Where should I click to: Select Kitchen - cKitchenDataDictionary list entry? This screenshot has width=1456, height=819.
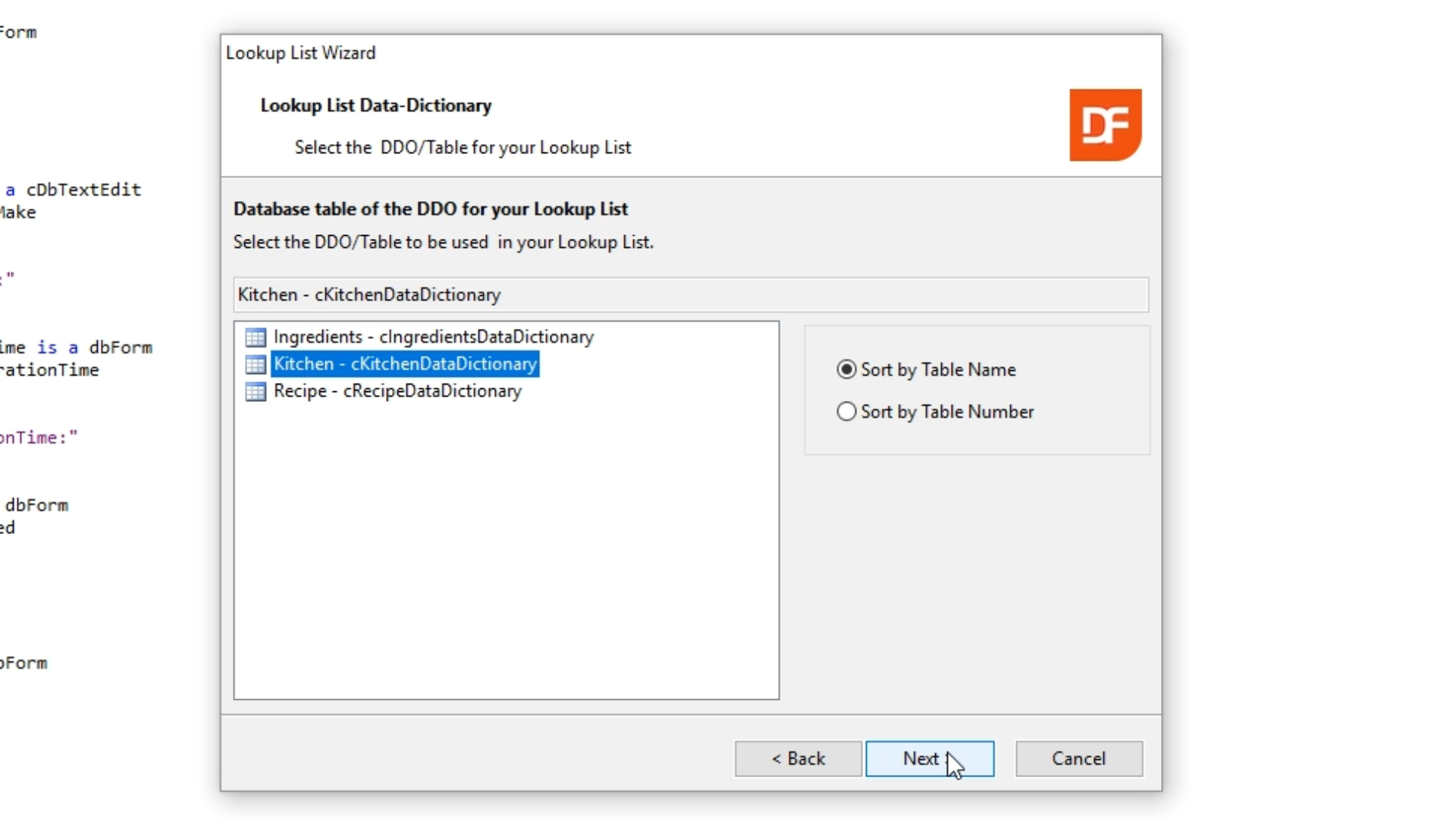405,364
